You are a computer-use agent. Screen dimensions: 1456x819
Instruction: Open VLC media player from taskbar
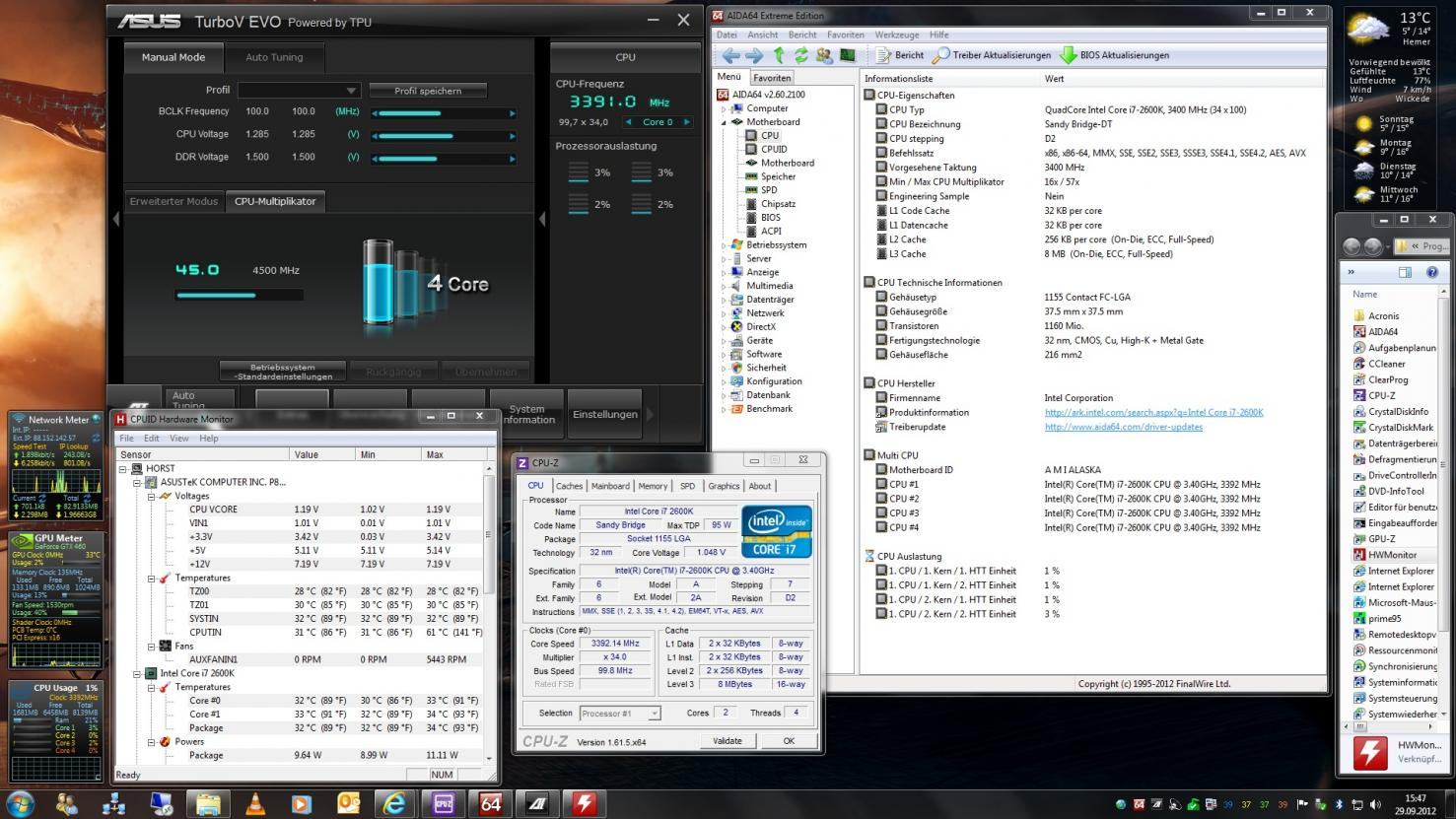pos(254,804)
